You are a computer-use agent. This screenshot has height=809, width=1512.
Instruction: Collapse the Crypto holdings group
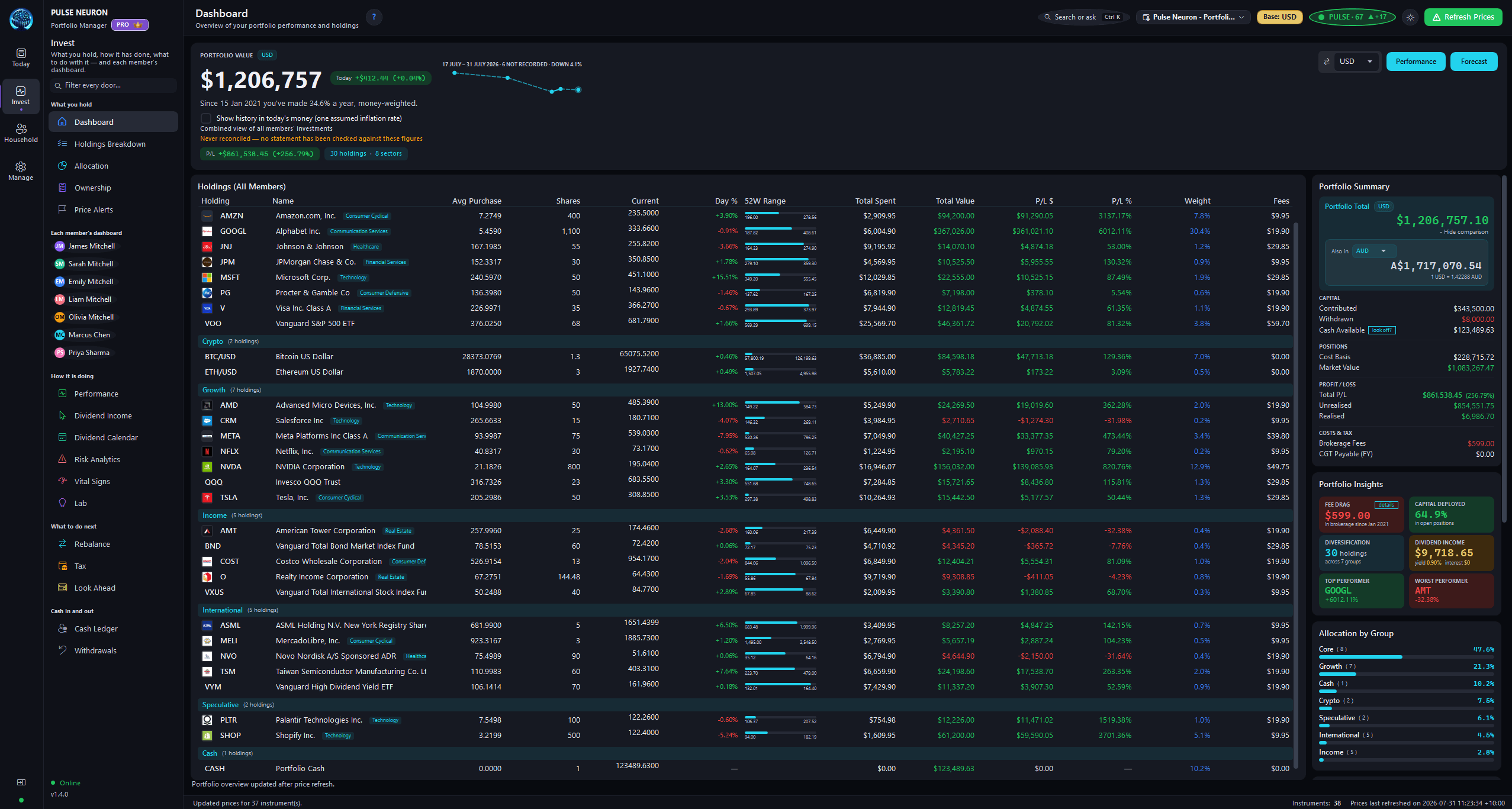click(744, 341)
